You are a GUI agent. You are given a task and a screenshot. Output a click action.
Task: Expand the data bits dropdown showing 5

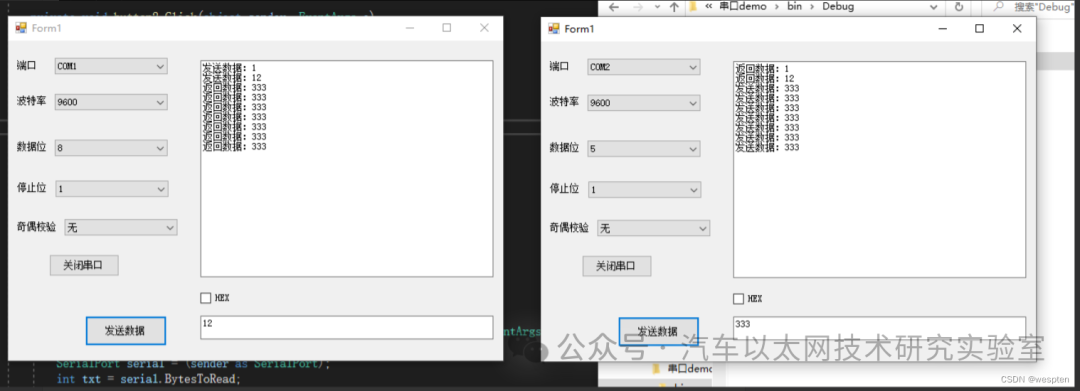click(644, 149)
